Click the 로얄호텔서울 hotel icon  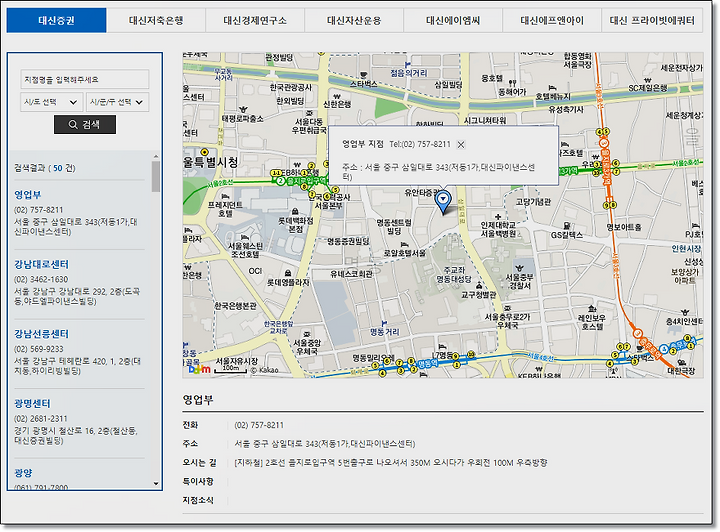coord(404,245)
